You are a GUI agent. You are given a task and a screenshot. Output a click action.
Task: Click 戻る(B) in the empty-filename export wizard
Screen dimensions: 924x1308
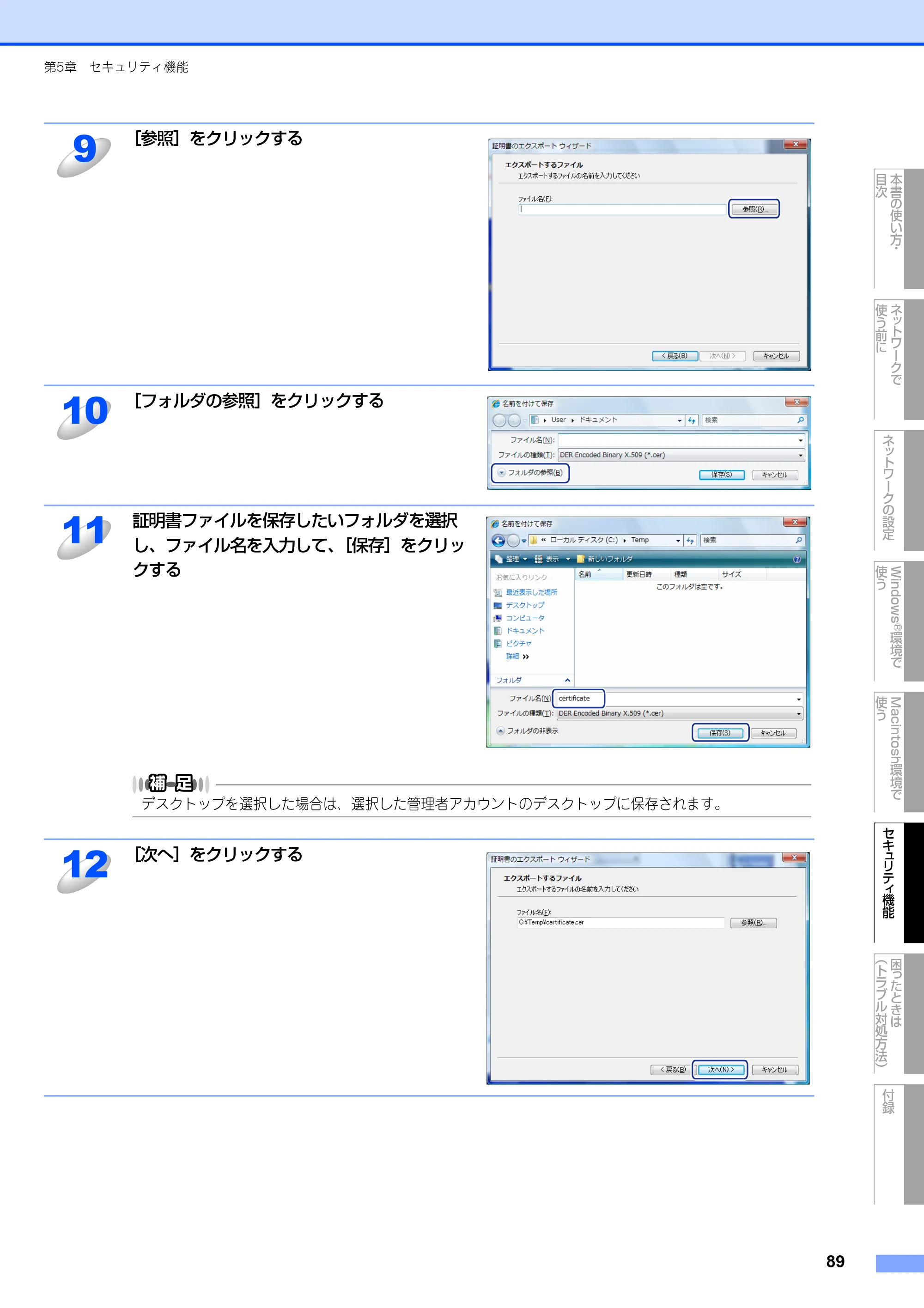(675, 356)
